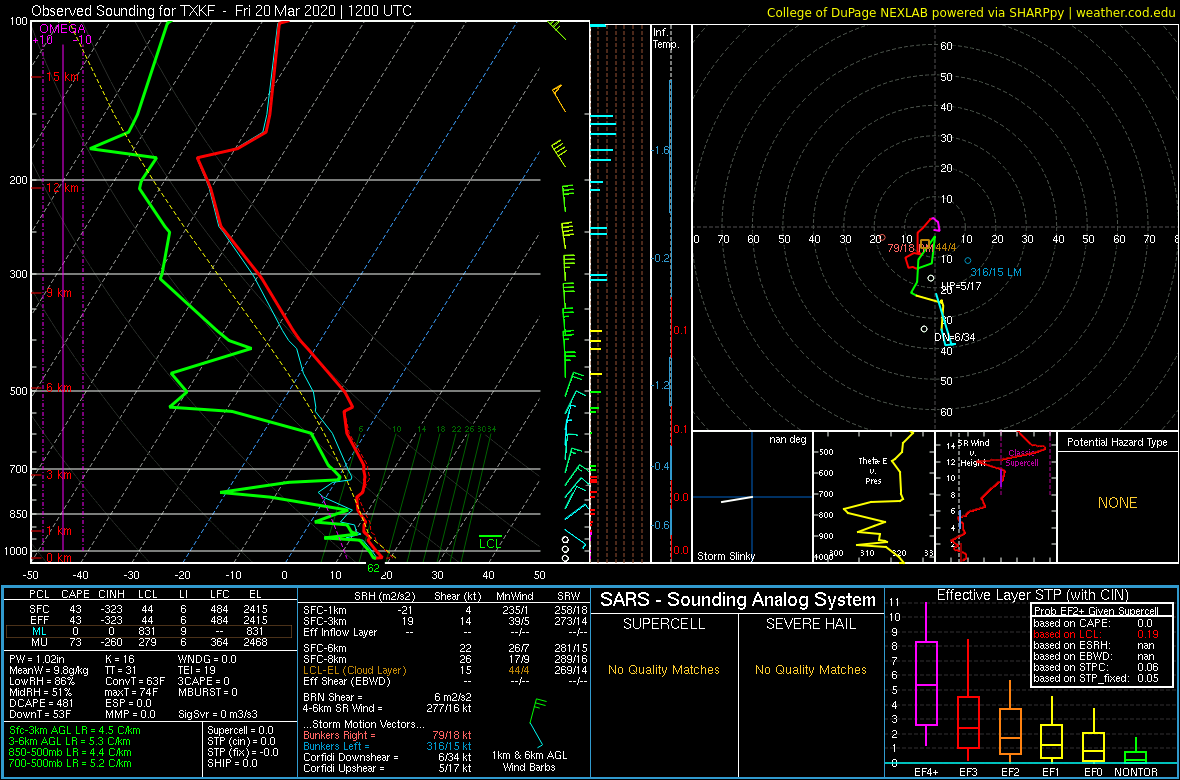Click the SUPERCELL column heading

click(664, 624)
